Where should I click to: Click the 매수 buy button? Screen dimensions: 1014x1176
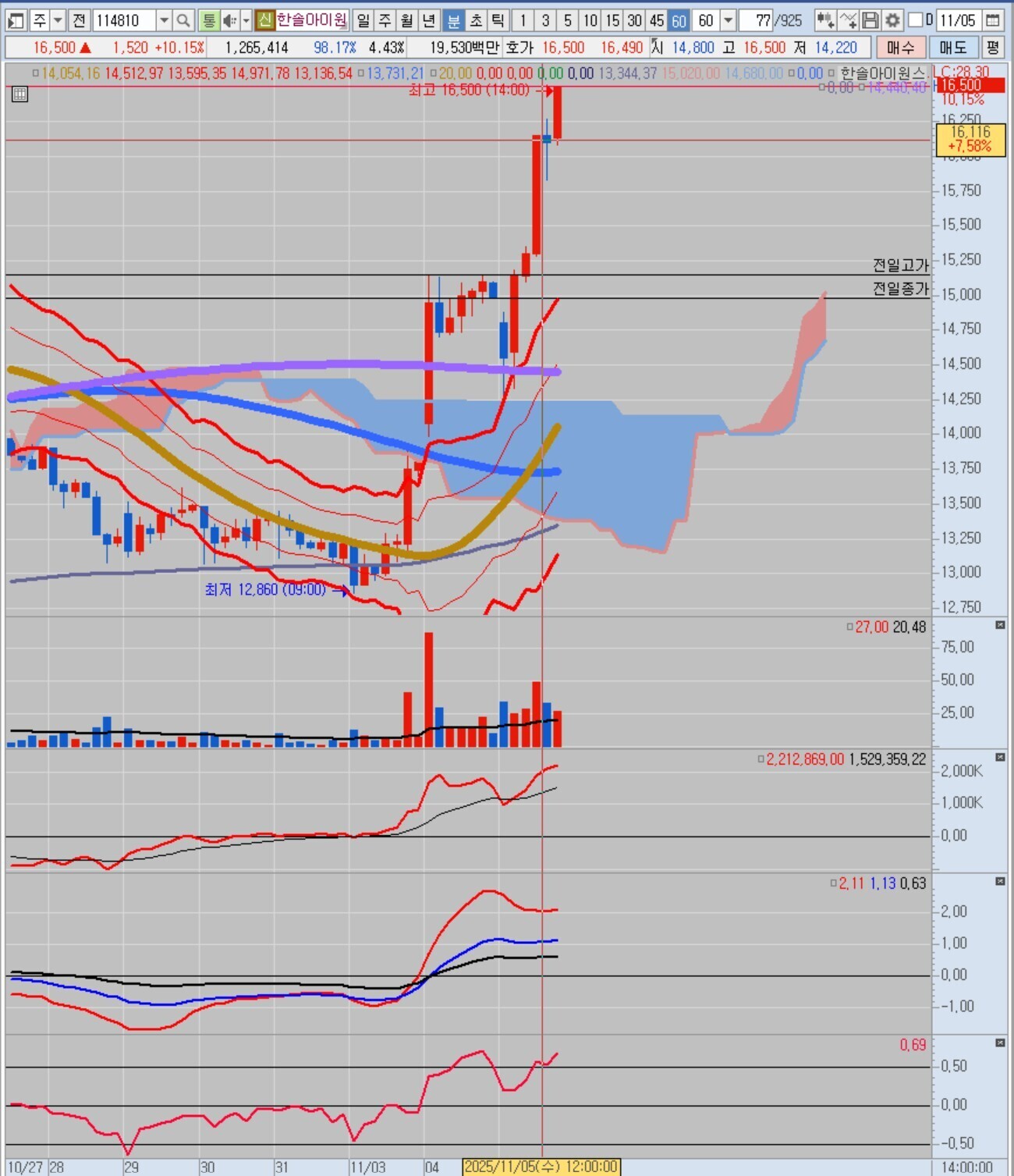pyautogui.click(x=901, y=48)
